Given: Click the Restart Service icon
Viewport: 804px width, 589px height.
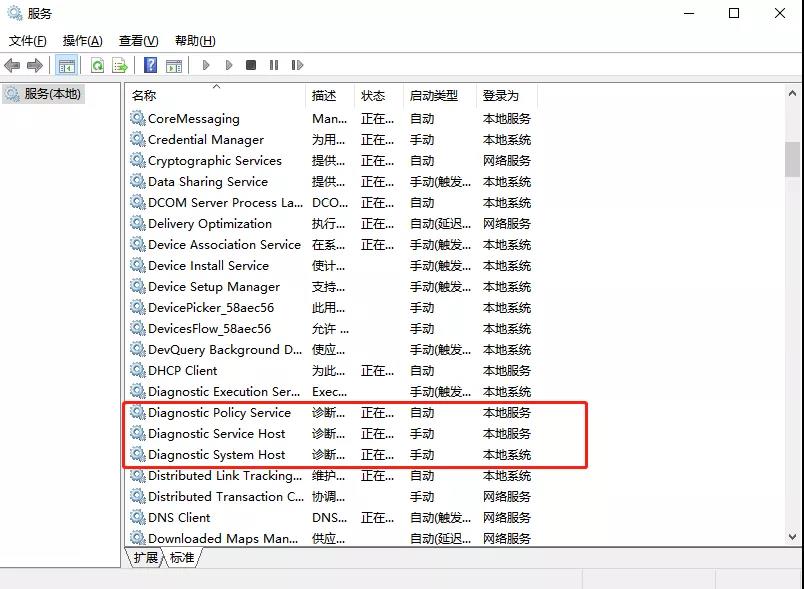Looking at the screenshot, I should click(297, 65).
